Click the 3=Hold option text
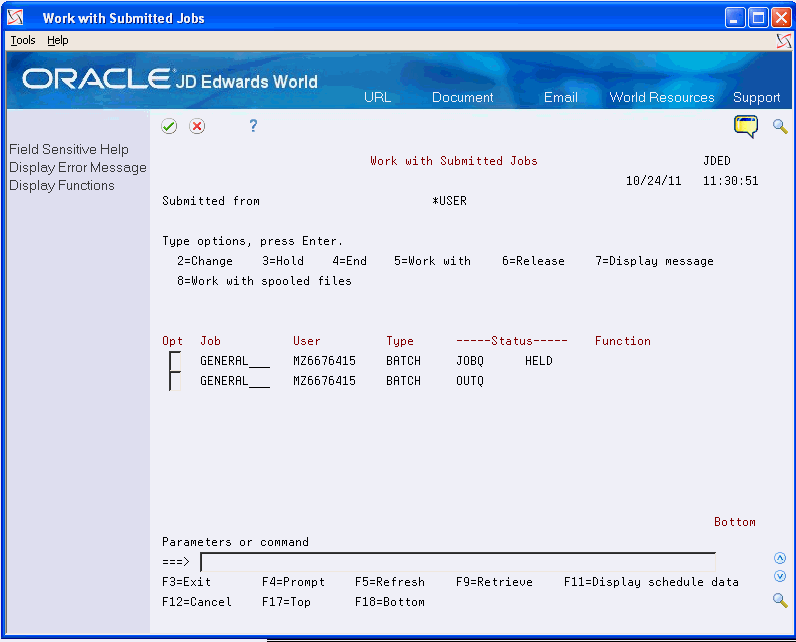The width and height of the screenshot is (796, 642). pyautogui.click(x=283, y=261)
